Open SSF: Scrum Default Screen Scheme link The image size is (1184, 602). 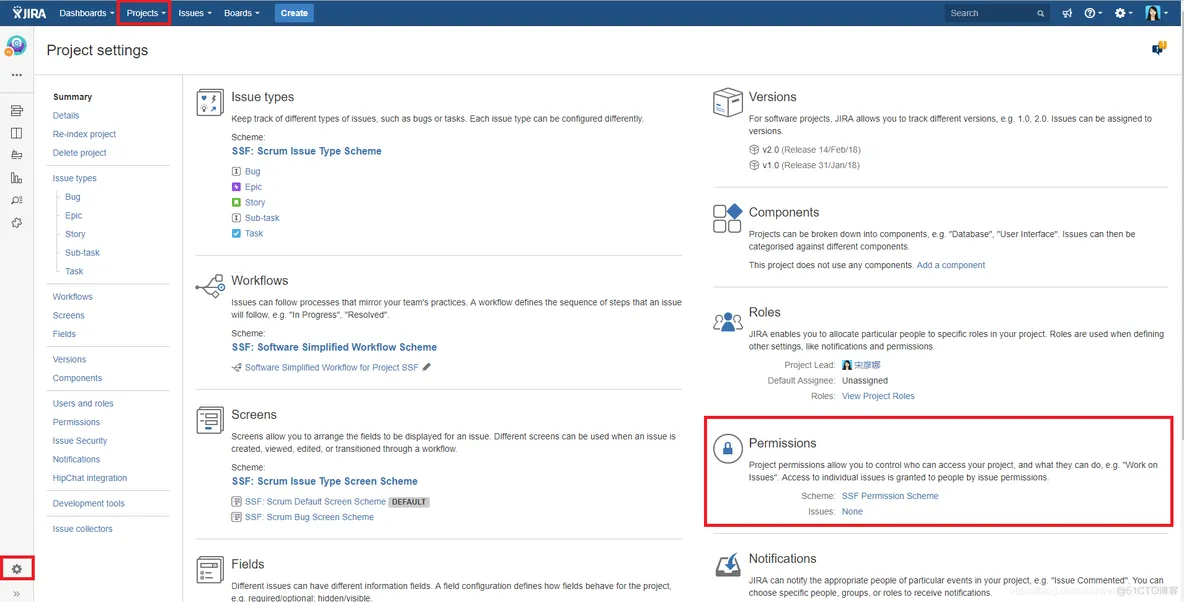(316, 502)
